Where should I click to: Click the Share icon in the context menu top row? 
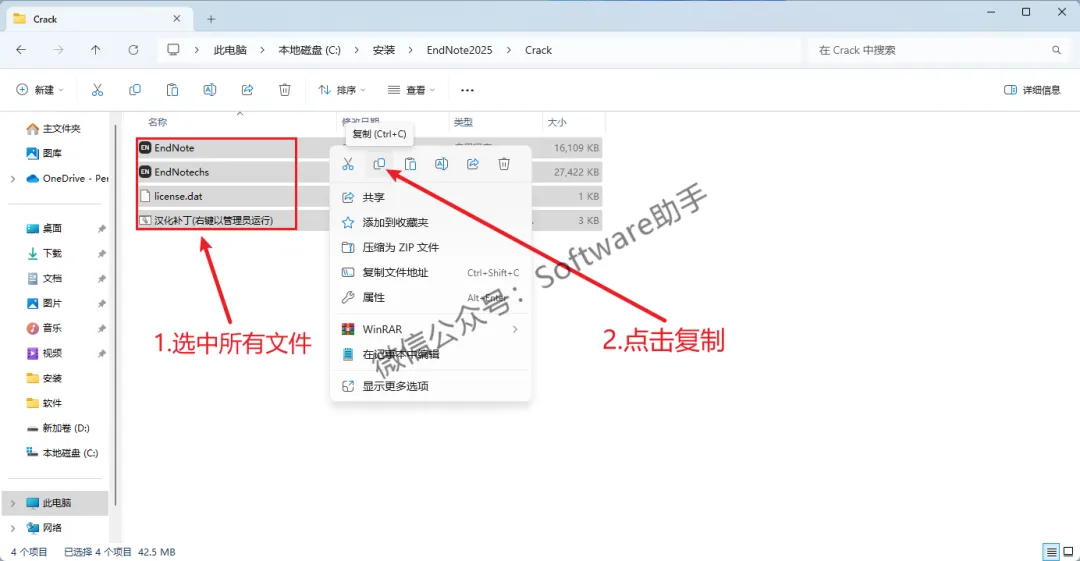[x=472, y=164]
